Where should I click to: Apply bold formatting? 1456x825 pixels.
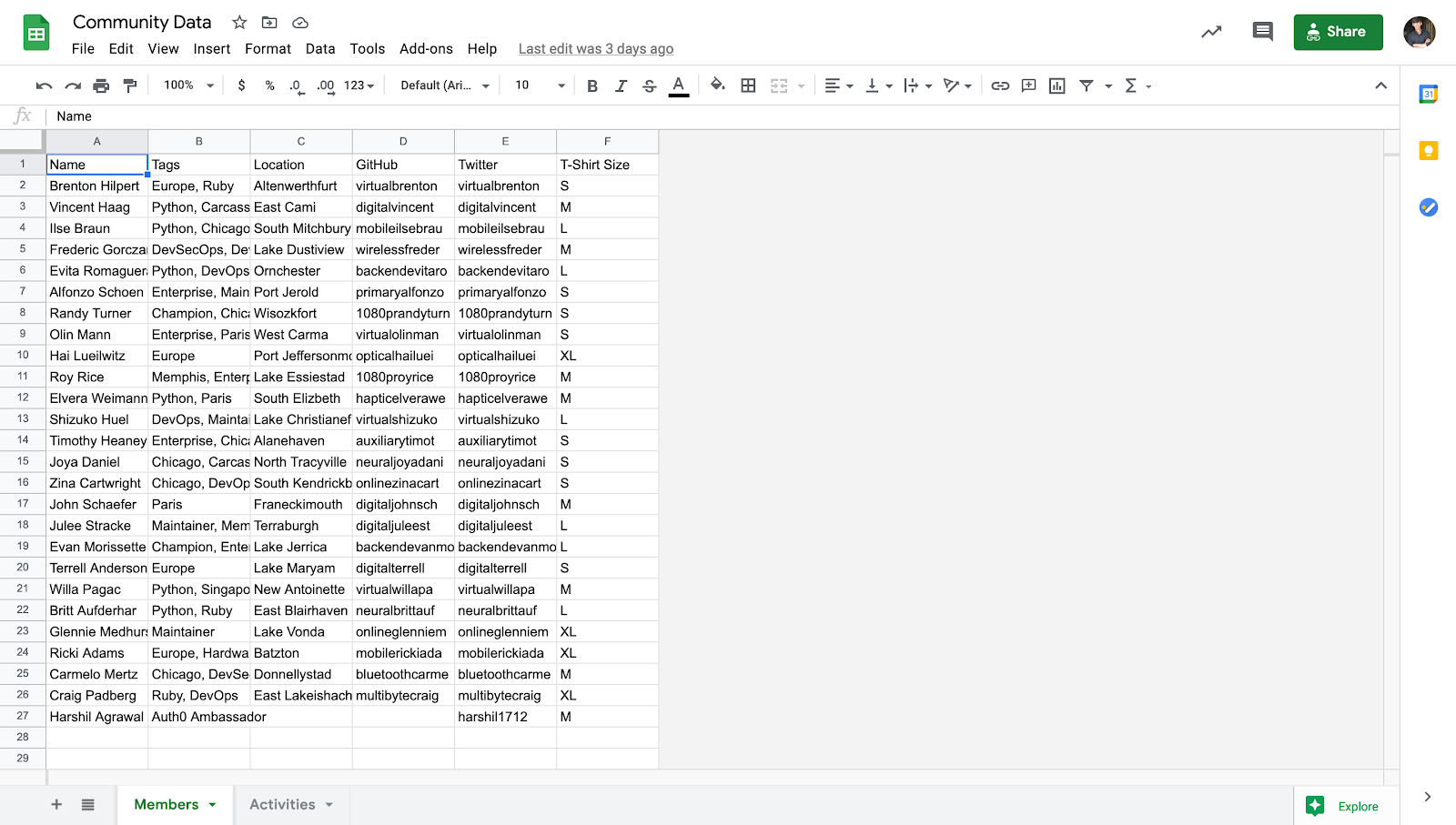point(592,85)
